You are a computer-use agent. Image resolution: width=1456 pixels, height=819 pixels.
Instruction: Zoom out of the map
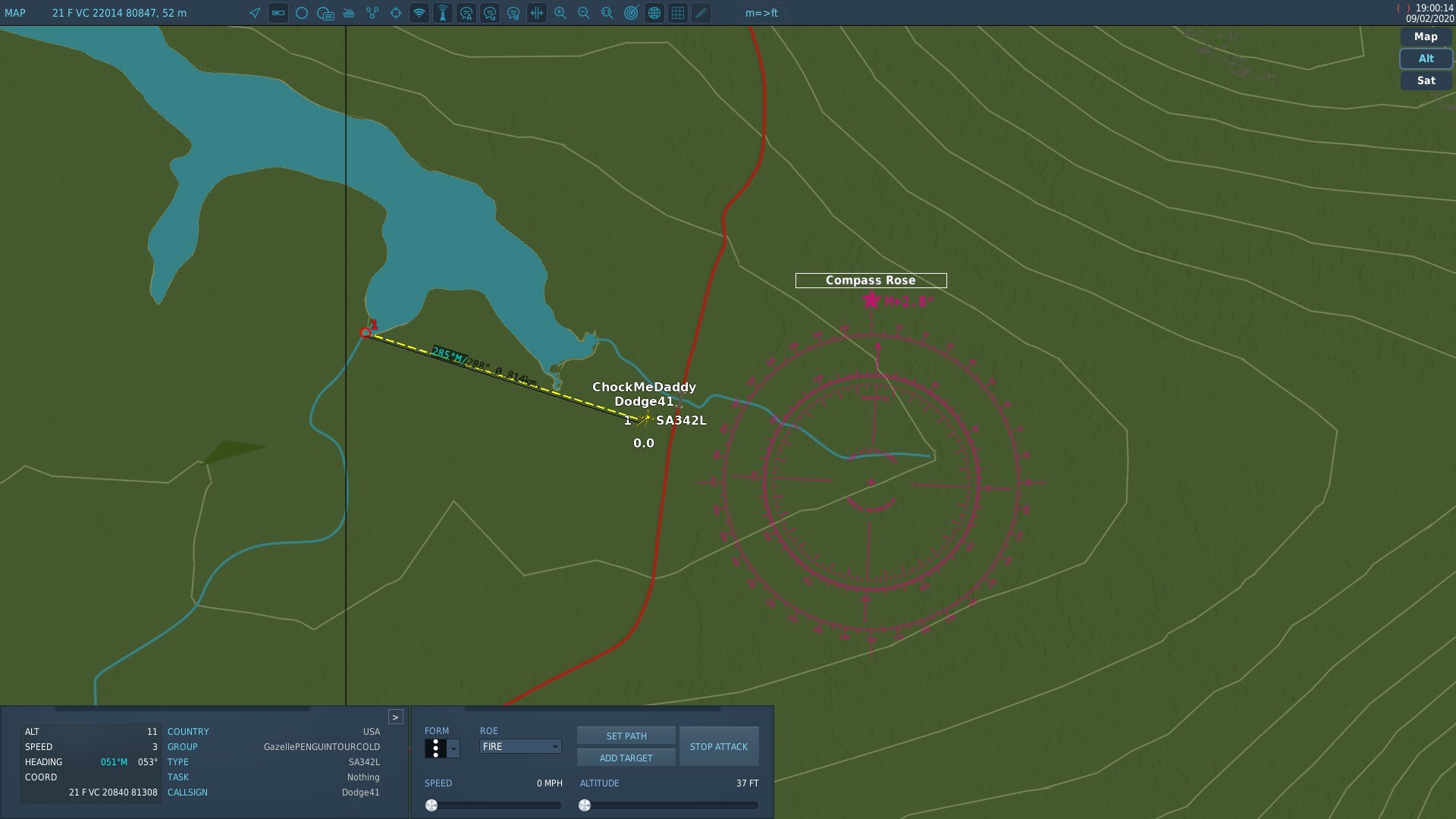[x=584, y=13]
